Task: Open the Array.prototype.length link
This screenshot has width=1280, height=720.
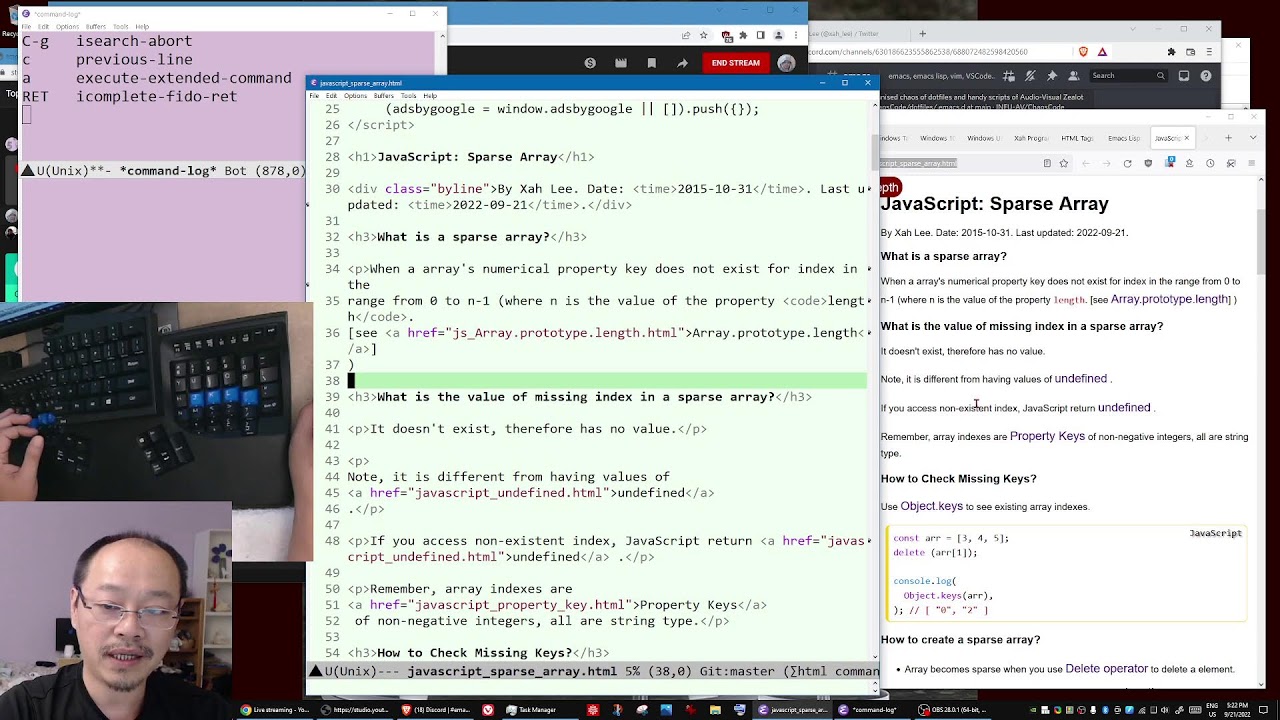Action: tap(1170, 299)
